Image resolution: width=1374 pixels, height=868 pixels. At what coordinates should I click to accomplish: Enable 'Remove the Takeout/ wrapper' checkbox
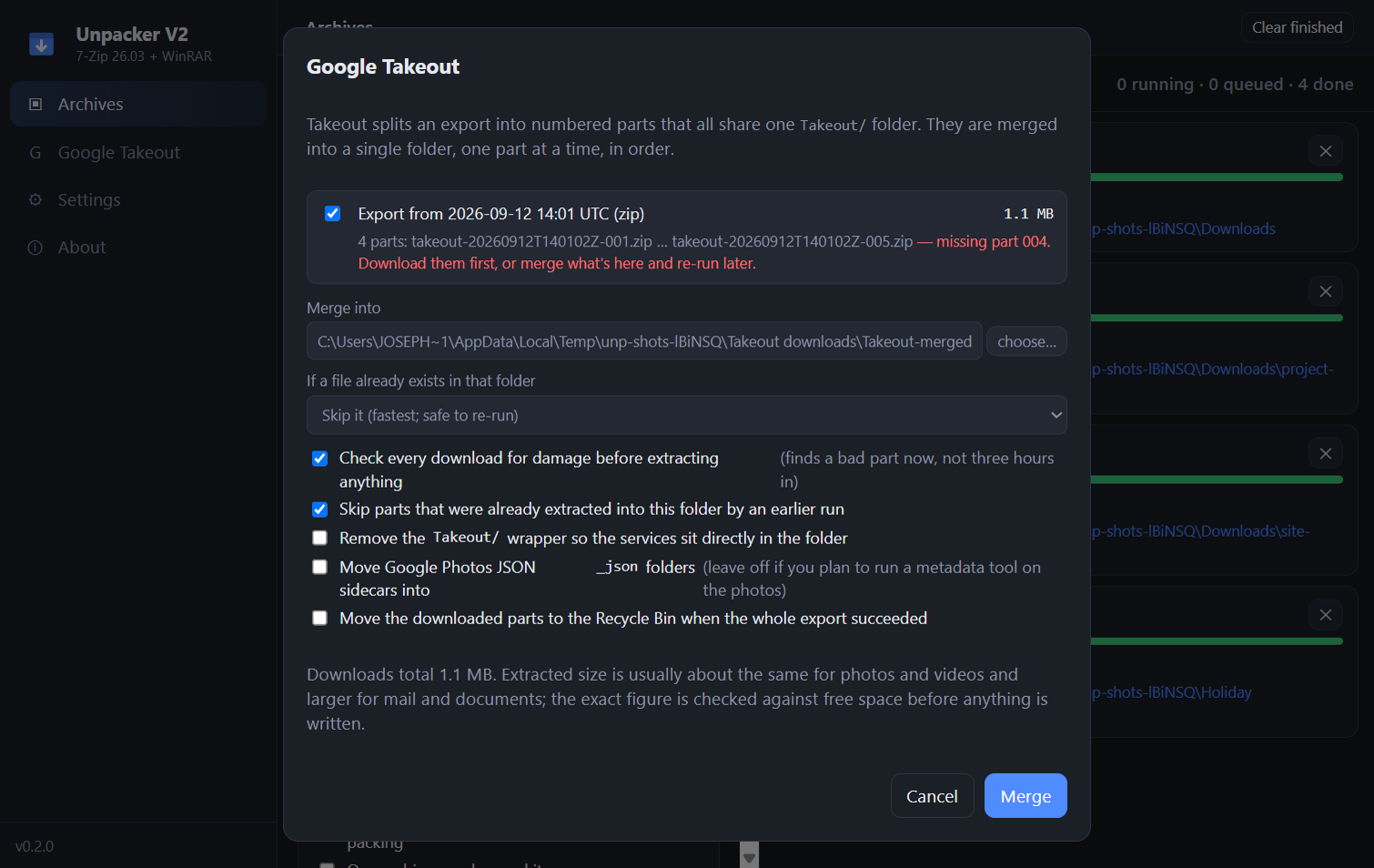[319, 538]
